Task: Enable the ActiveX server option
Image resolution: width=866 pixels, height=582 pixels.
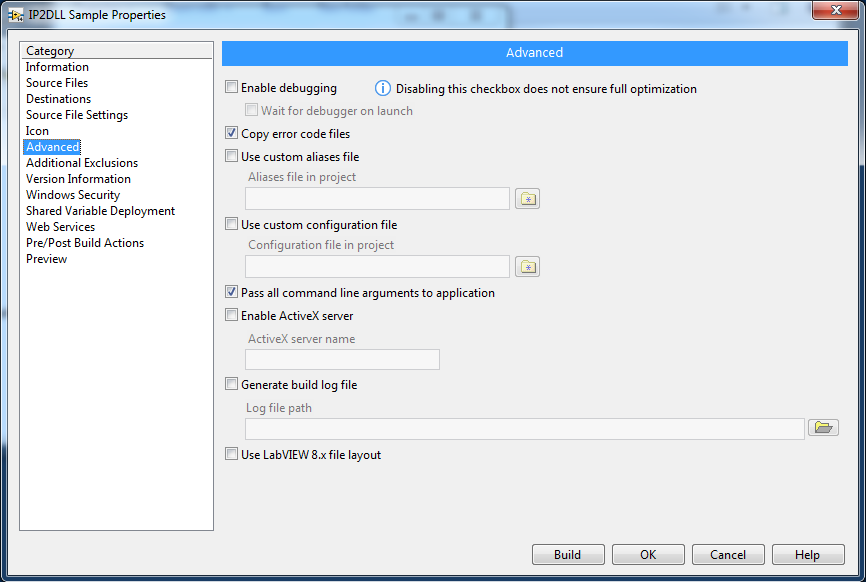Action: point(231,315)
